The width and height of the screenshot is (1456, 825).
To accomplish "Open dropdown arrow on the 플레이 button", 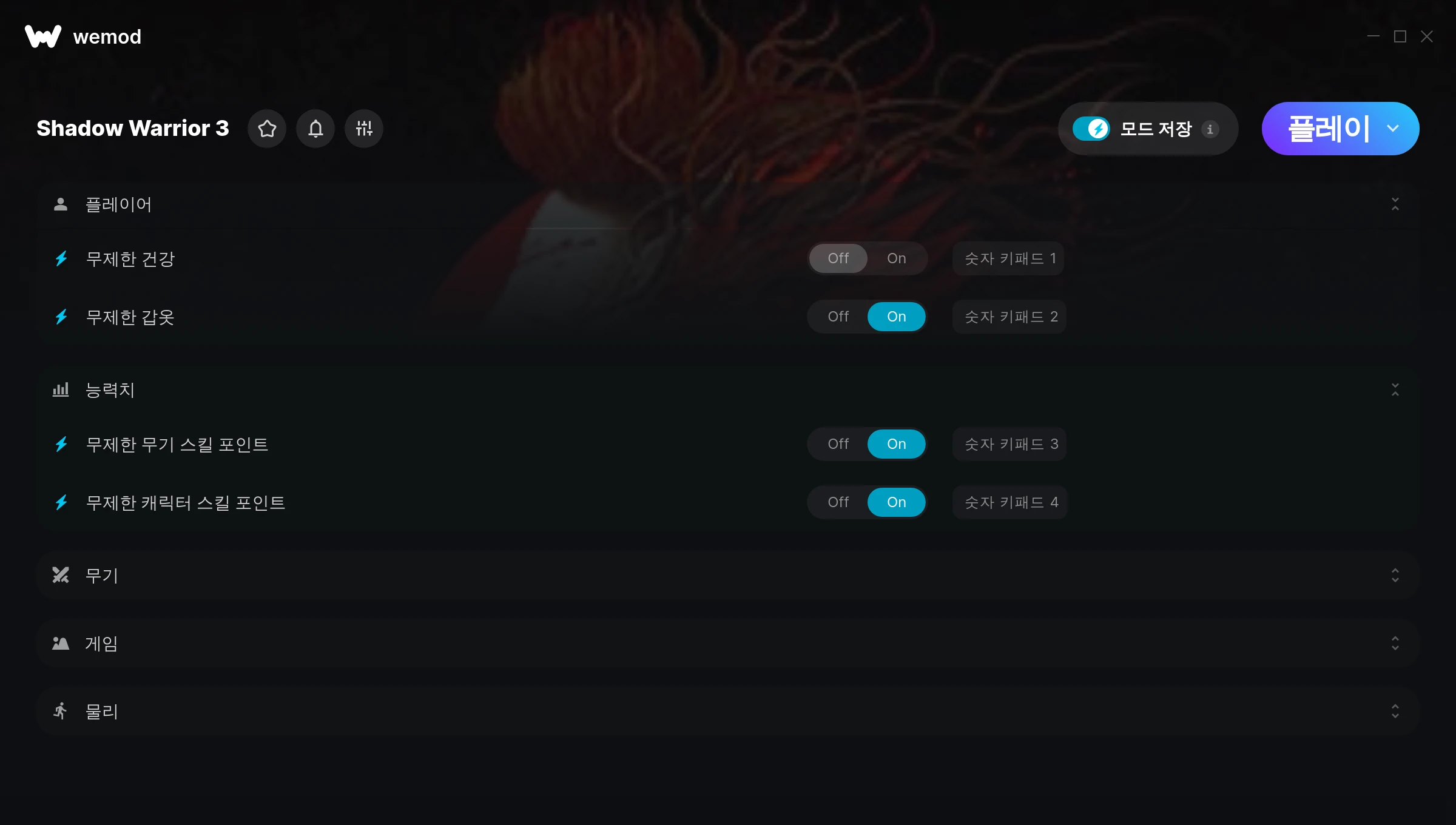I will click(1393, 129).
